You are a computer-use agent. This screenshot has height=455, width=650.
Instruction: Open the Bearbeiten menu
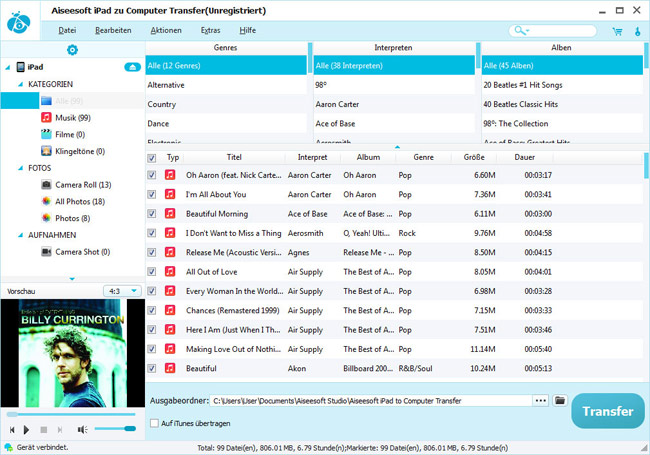[113, 30]
